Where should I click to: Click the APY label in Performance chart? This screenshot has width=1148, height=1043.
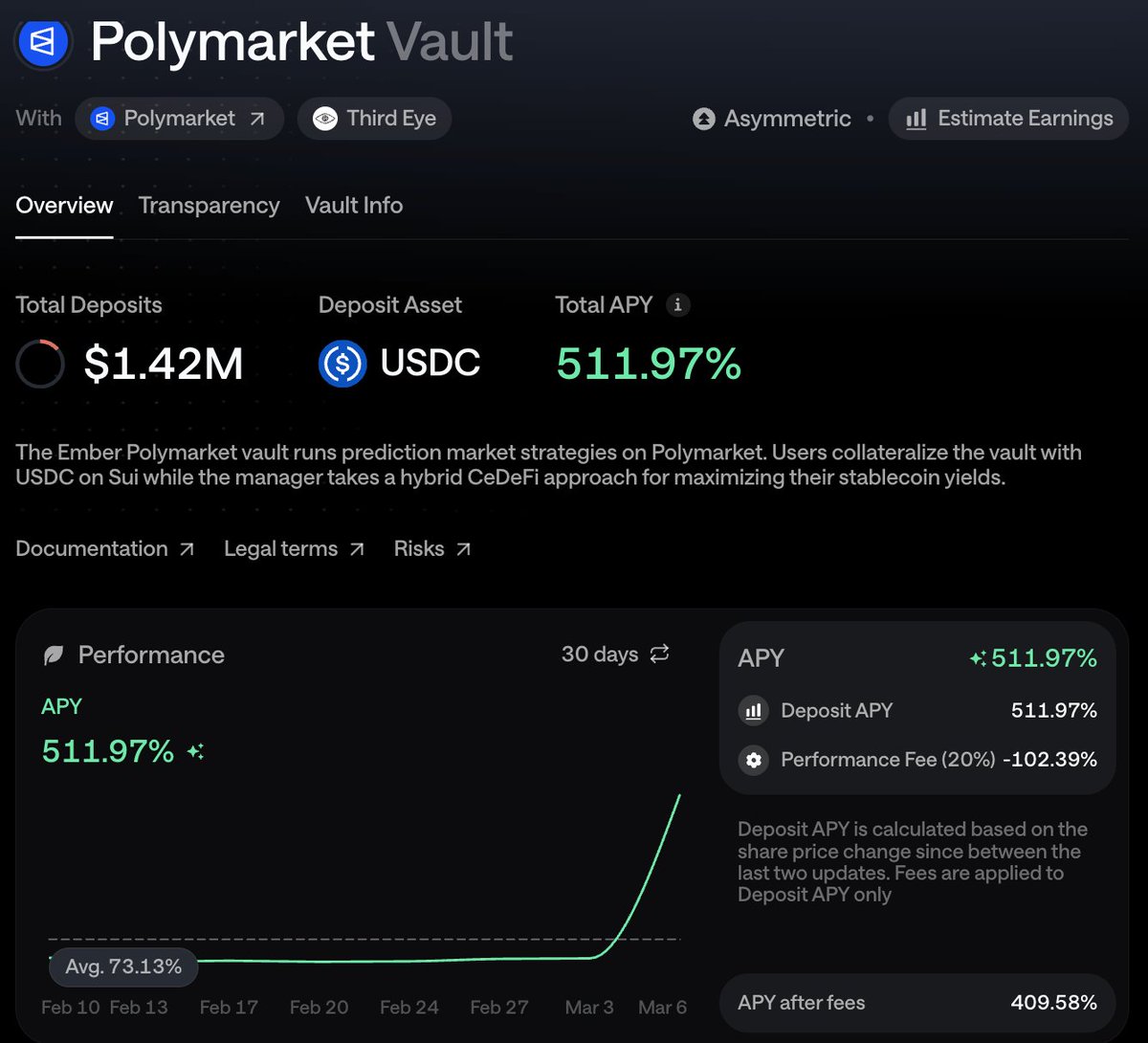point(61,706)
